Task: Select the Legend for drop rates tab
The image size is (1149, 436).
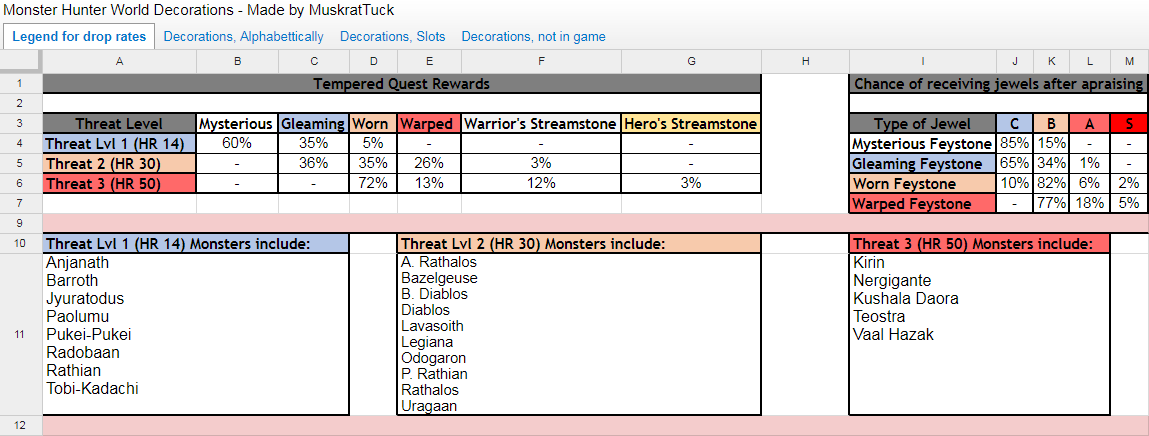Action: point(79,37)
